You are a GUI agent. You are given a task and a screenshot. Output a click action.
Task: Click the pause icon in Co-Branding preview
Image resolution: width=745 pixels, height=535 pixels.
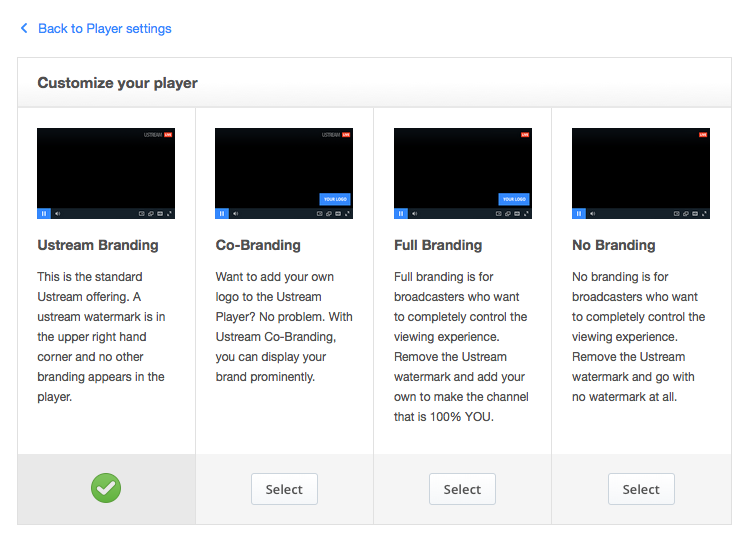pos(222,214)
